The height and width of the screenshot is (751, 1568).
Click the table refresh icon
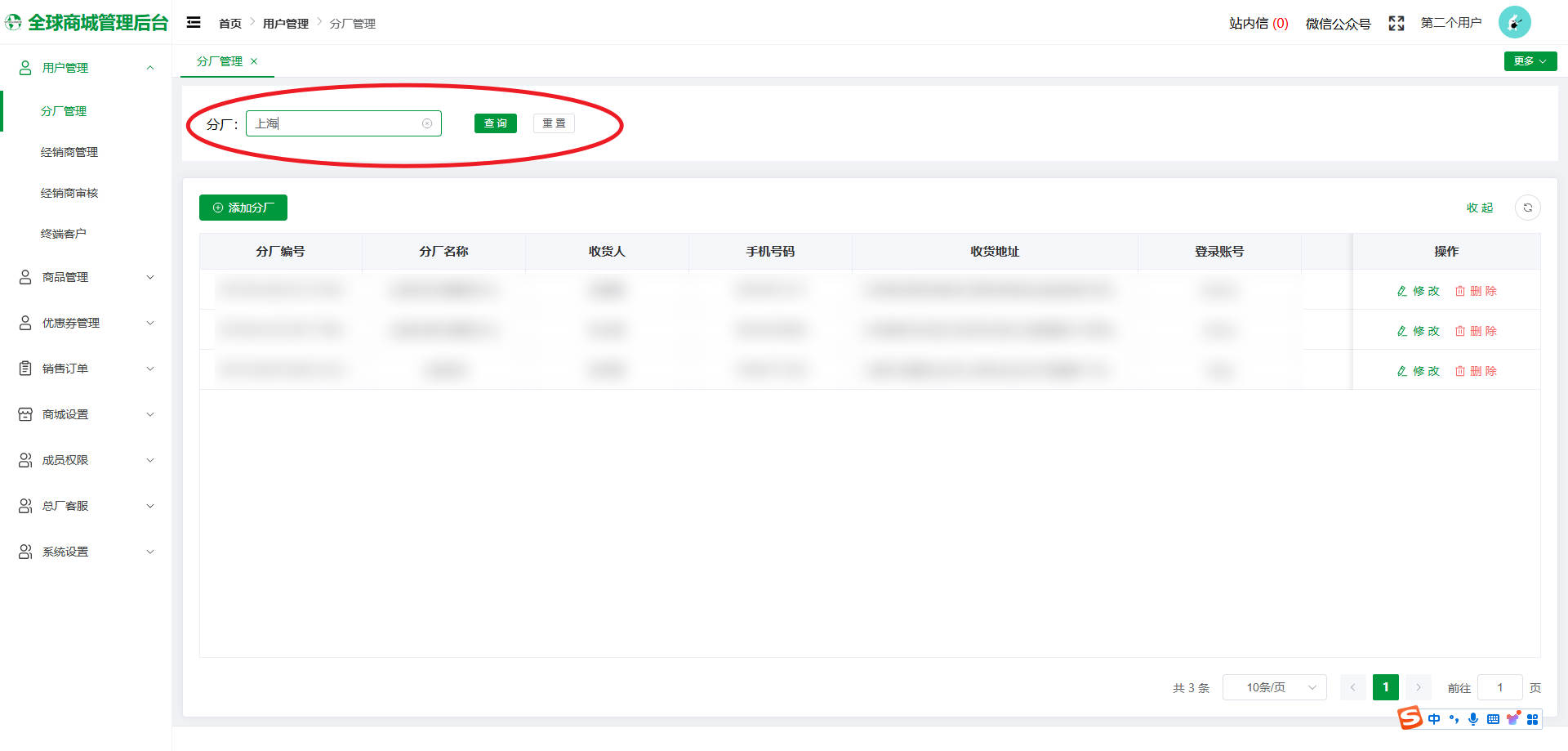[x=1527, y=208]
